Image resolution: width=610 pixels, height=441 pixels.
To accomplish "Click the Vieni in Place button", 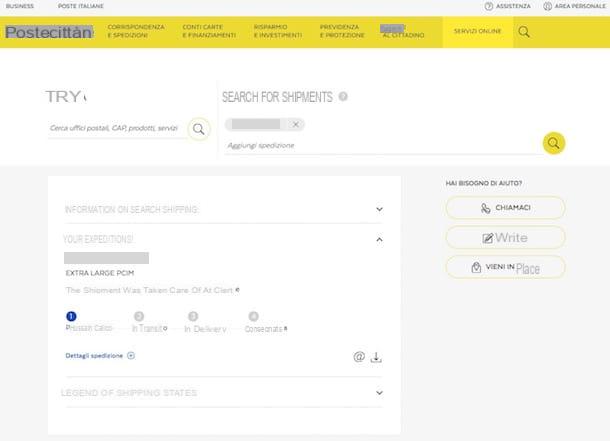I will click(505, 268).
